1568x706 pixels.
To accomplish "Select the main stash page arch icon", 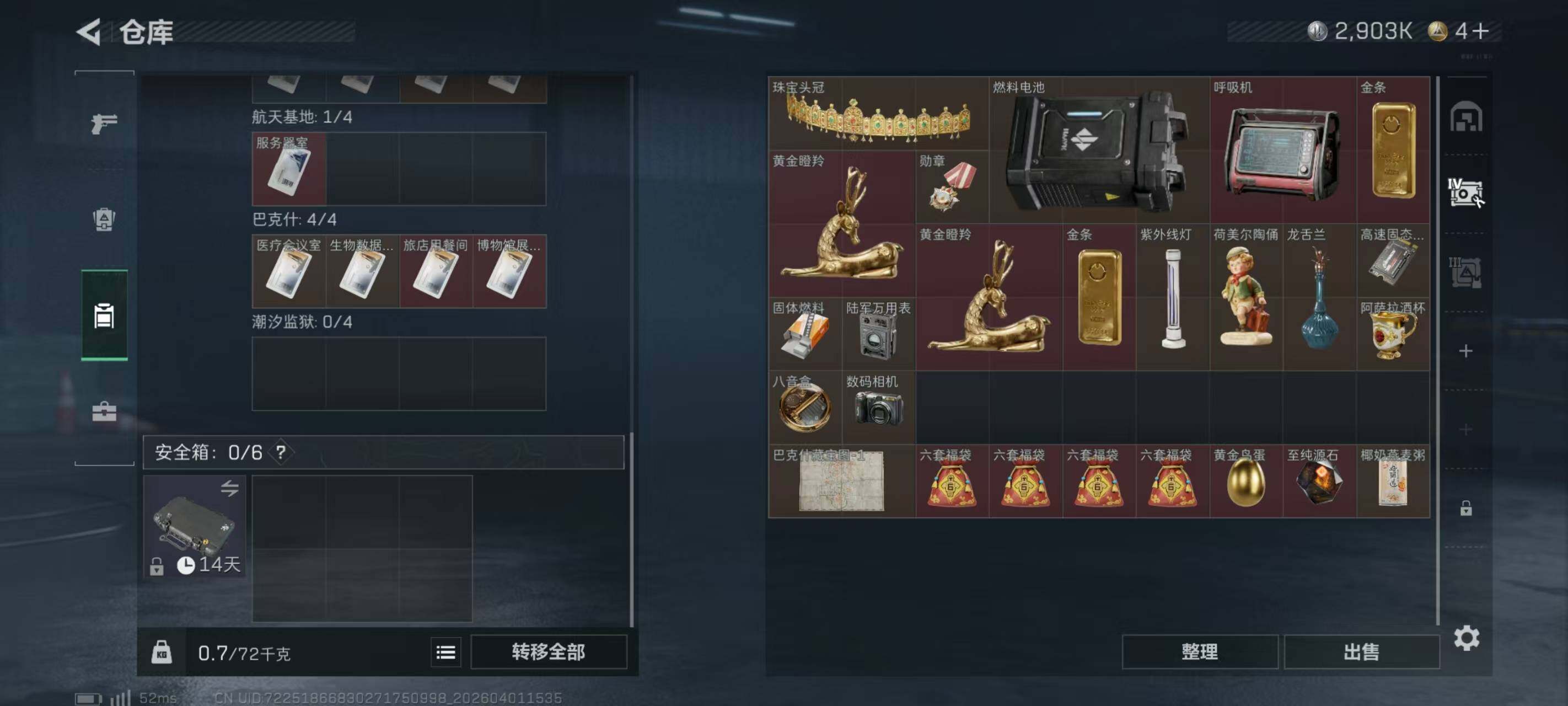I will 1466,116.
